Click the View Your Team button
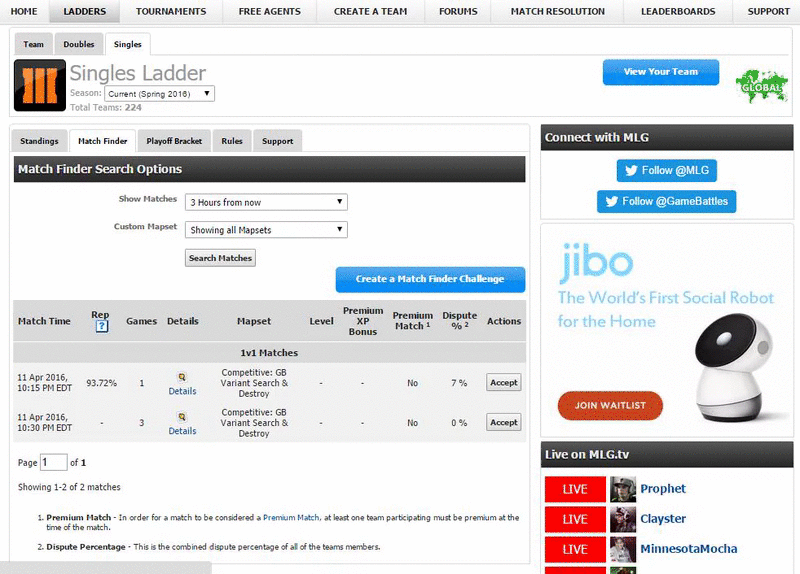Viewport: 800px width, 574px height. (x=661, y=72)
